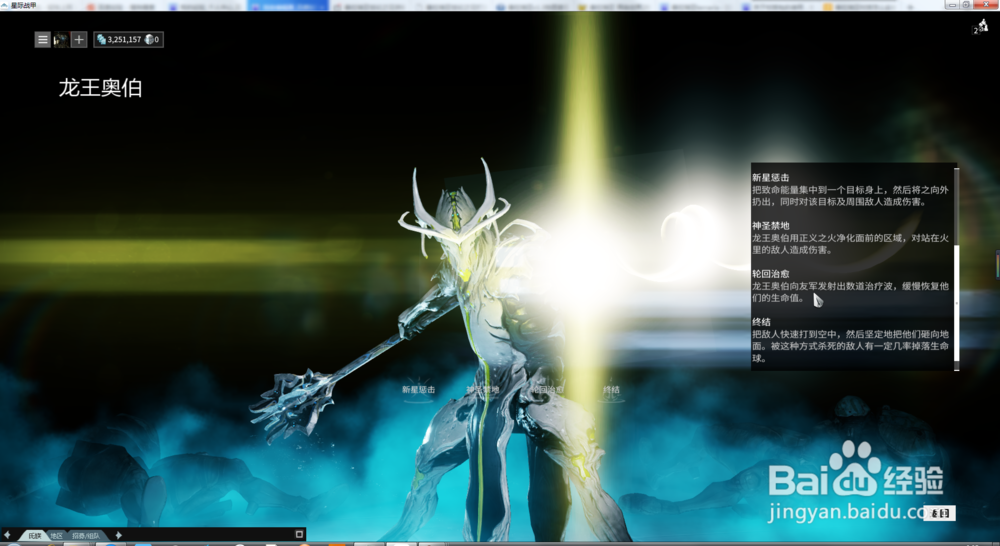Click the 龙王奥伯 warframe title

click(x=100, y=87)
